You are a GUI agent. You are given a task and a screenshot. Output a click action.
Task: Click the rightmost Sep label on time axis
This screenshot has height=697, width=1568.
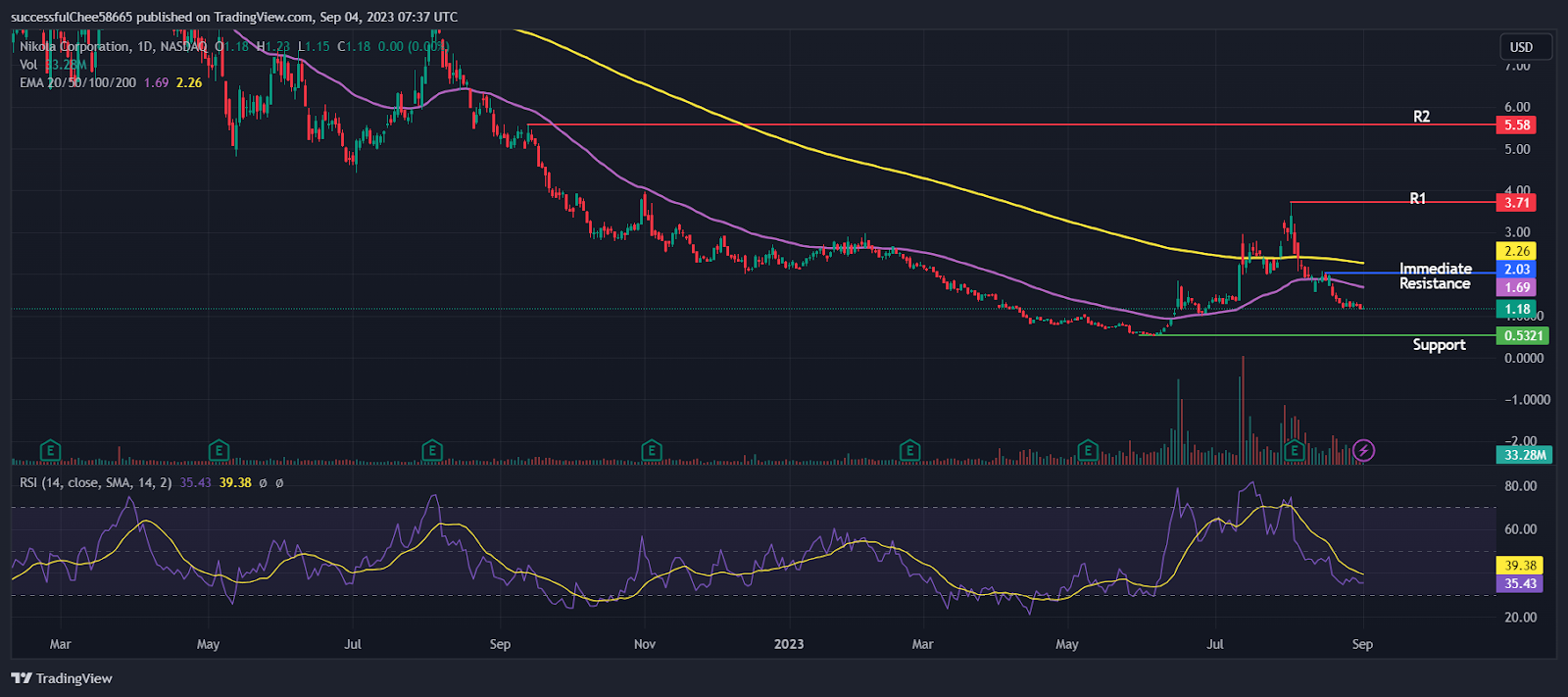tap(1362, 644)
